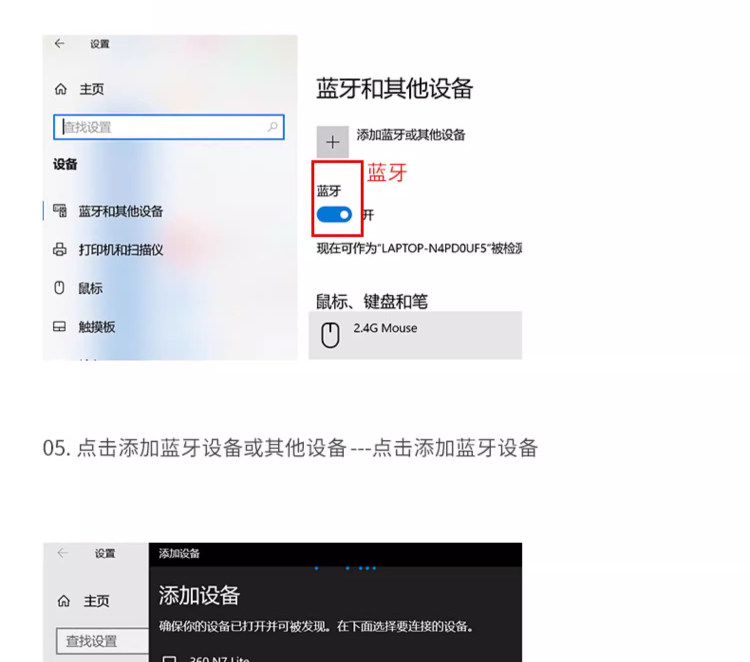Open 蓝牙和其他设备 menu item text

coord(121,211)
